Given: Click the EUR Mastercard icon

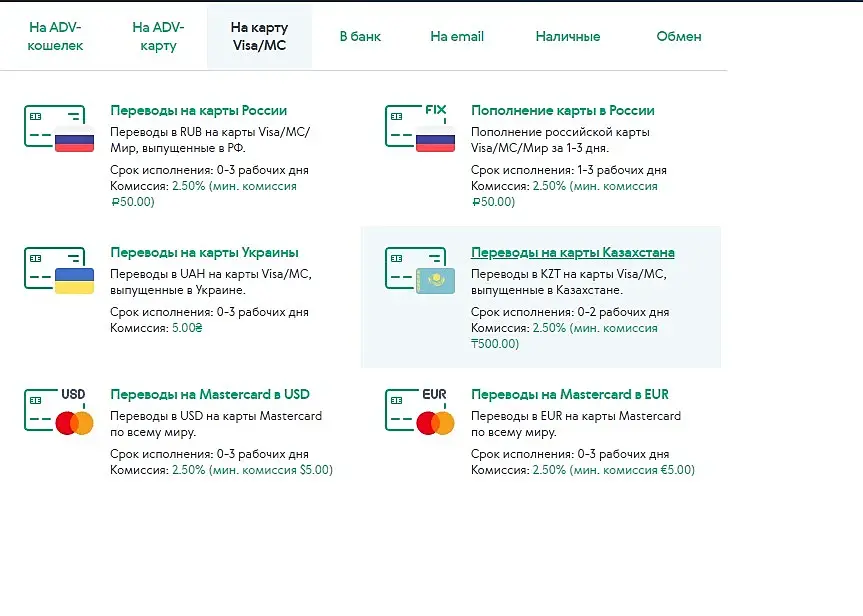Looking at the screenshot, I should coord(420,412).
